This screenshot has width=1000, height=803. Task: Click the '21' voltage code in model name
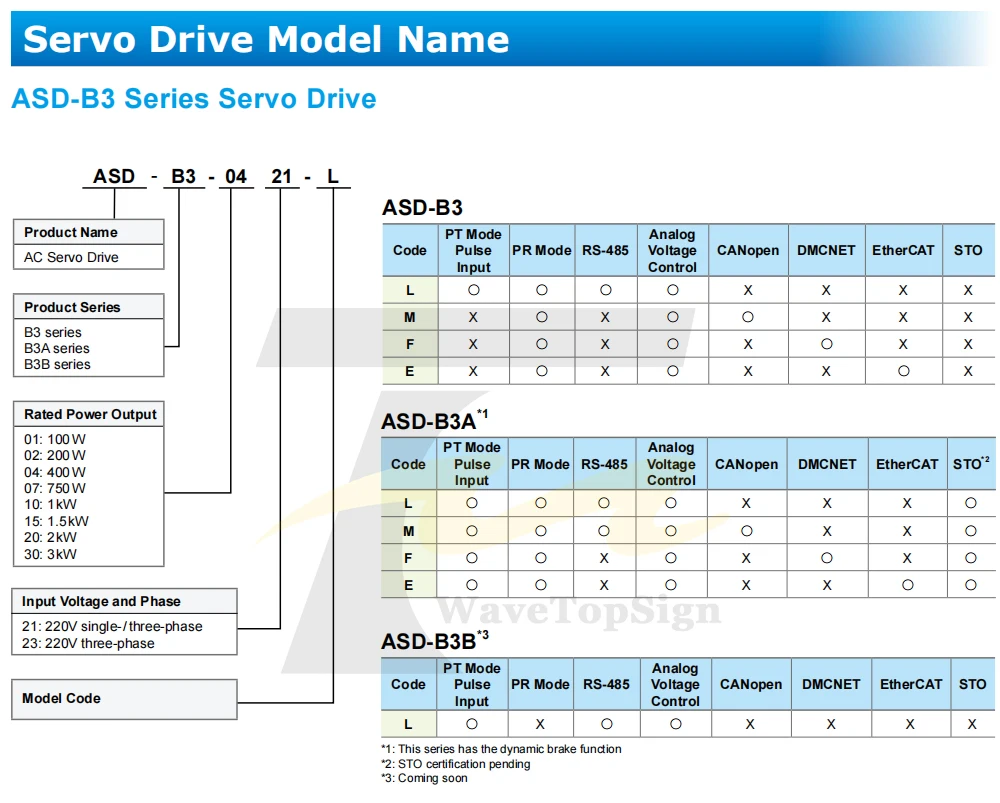[281, 176]
